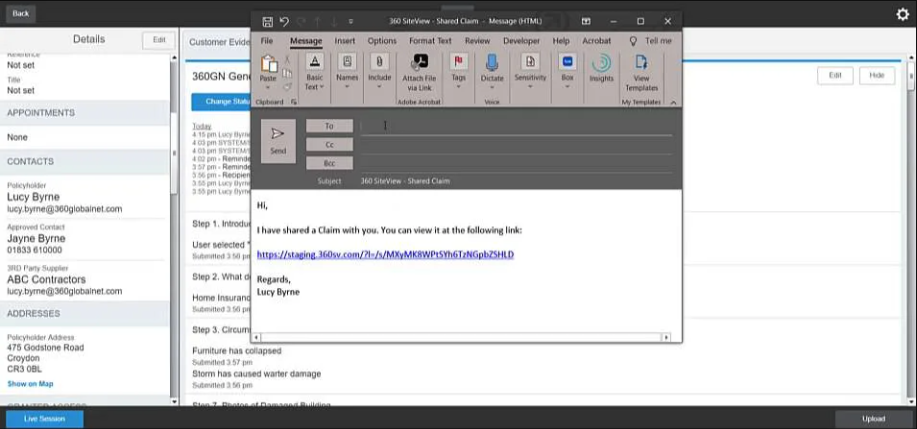This screenshot has width=917, height=429.
Task: Collapse the ribbon with the caret
Action: pos(673,102)
